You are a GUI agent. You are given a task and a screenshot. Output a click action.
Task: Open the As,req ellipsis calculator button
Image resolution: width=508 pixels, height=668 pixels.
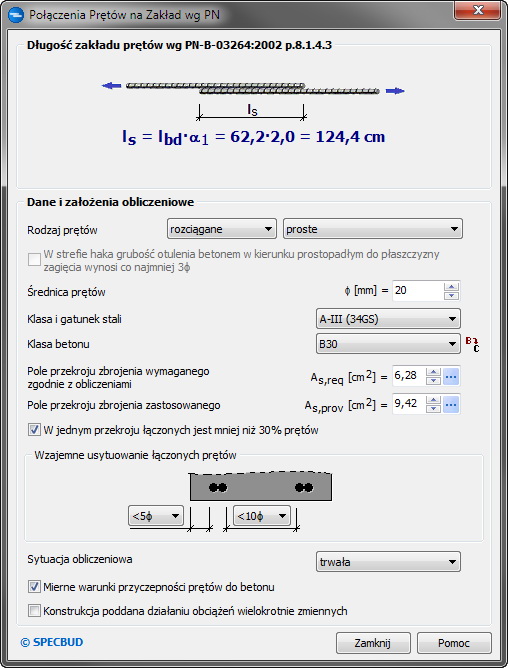point(451,377)
